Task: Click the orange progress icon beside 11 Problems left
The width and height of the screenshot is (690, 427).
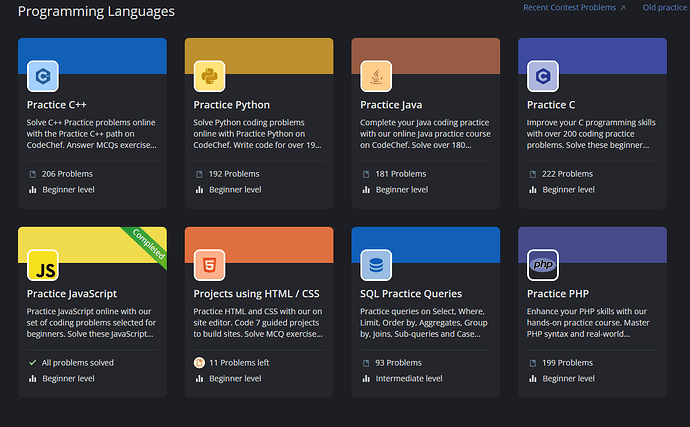Action: click(x=199, y=363)
